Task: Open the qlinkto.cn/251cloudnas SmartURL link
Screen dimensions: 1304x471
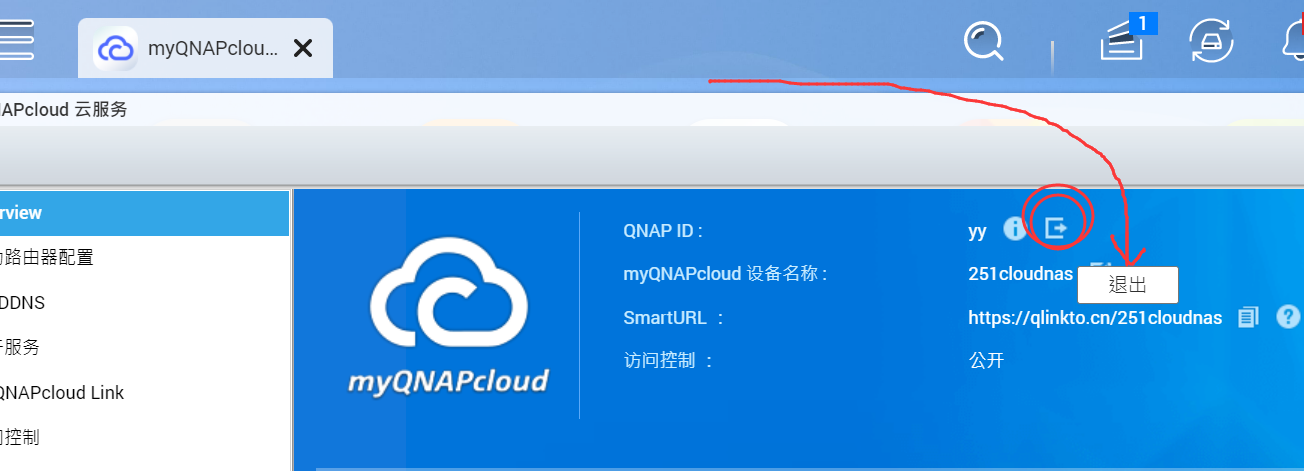Action: (x=1095, y=317)
